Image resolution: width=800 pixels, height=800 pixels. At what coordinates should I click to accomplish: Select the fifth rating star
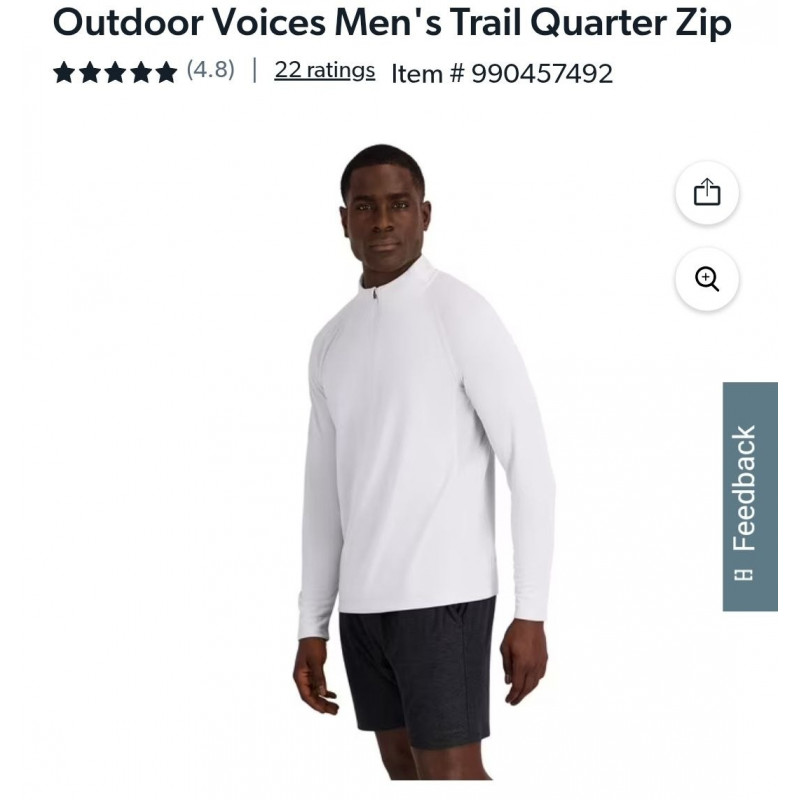click(166, 72)
